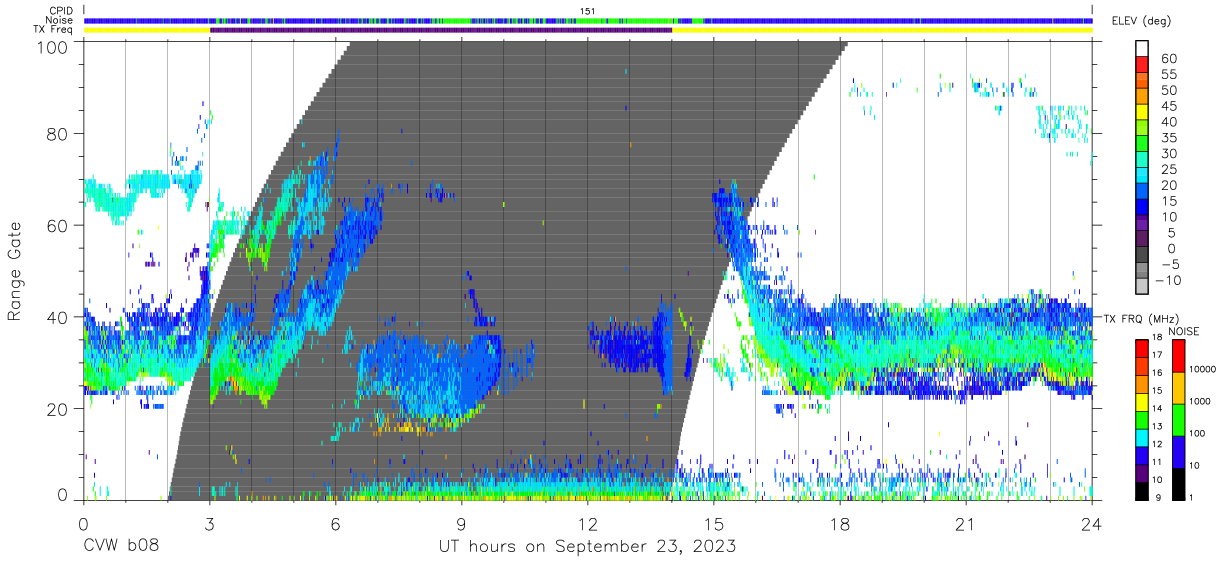Click the black segment of the TX FRQ colorbar

click(x=1142, y=491)
